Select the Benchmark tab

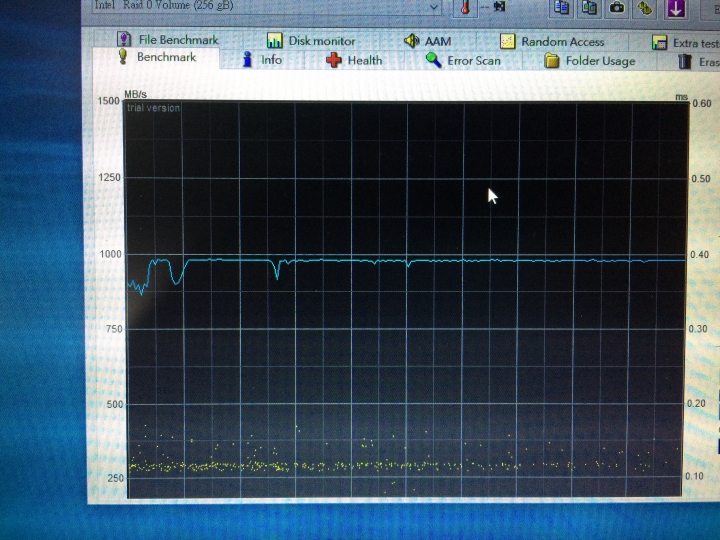pyautogui.click(x=156, y=57)
